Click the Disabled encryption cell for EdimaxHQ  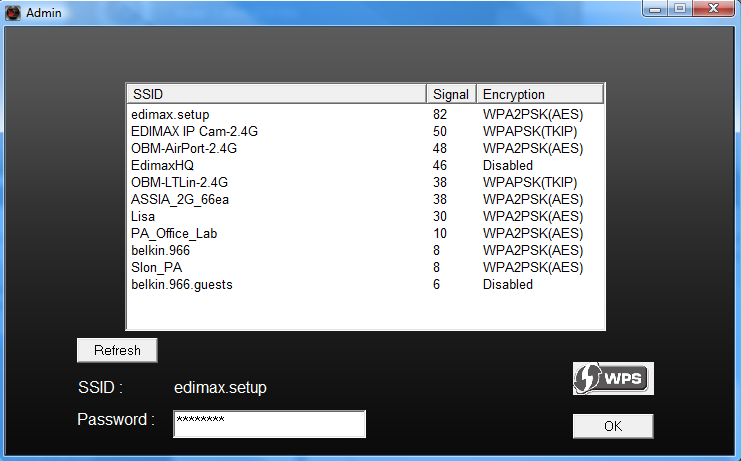click(x=508, y=165)
